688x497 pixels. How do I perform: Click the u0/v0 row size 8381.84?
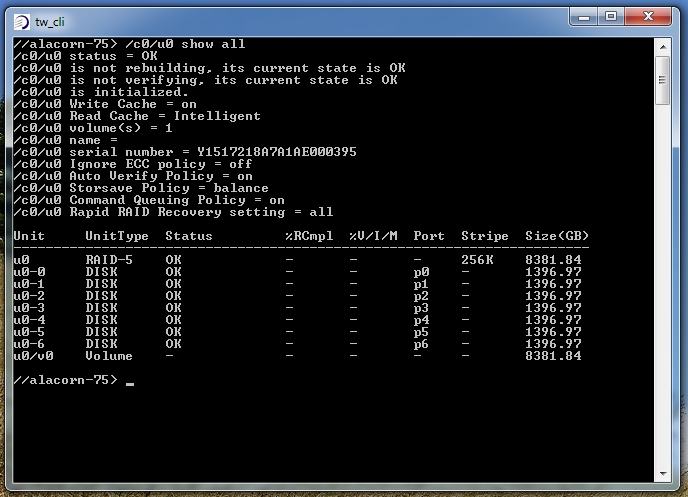coord(553,356)
